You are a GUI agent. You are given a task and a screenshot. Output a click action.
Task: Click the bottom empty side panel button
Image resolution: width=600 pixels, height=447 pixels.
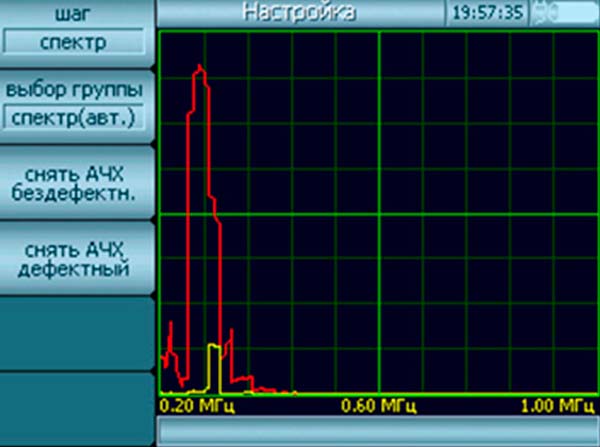pos(76,408)
